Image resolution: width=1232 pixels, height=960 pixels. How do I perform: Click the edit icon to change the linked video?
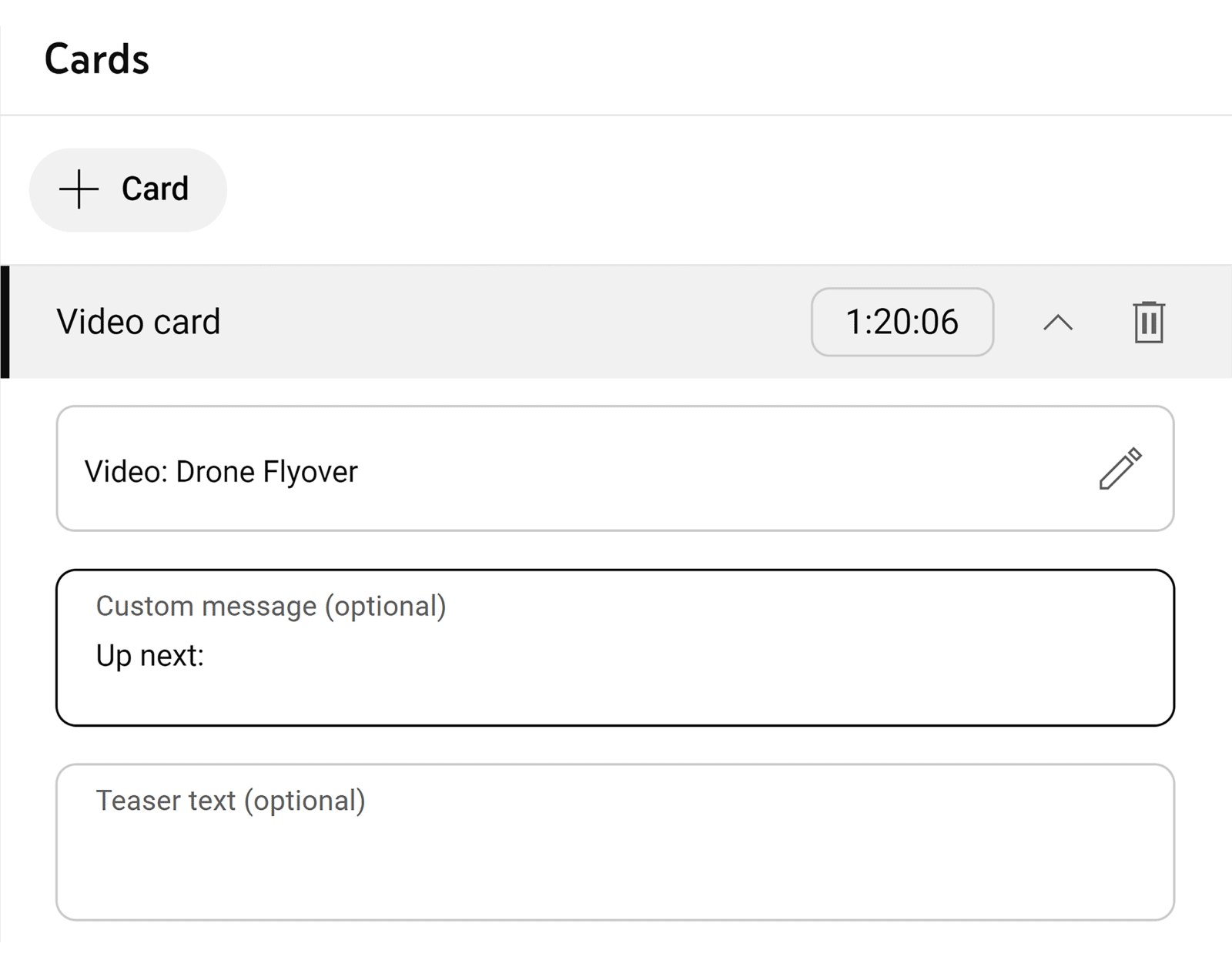1120,470
